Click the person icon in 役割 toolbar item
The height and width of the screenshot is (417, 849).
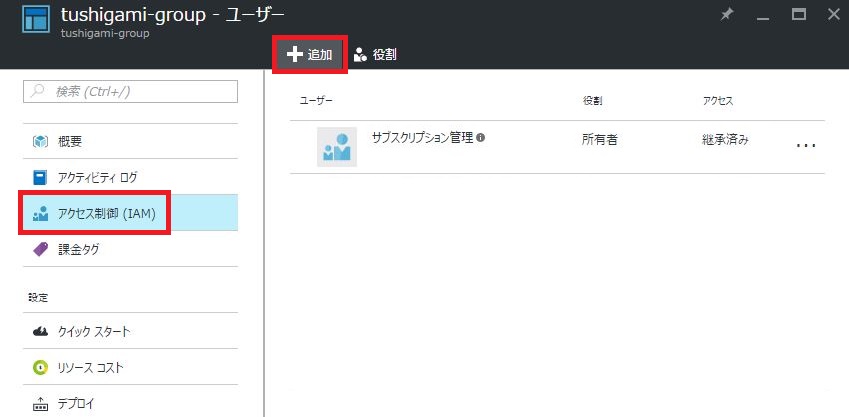pyautogui.click(x=361, y=55)
